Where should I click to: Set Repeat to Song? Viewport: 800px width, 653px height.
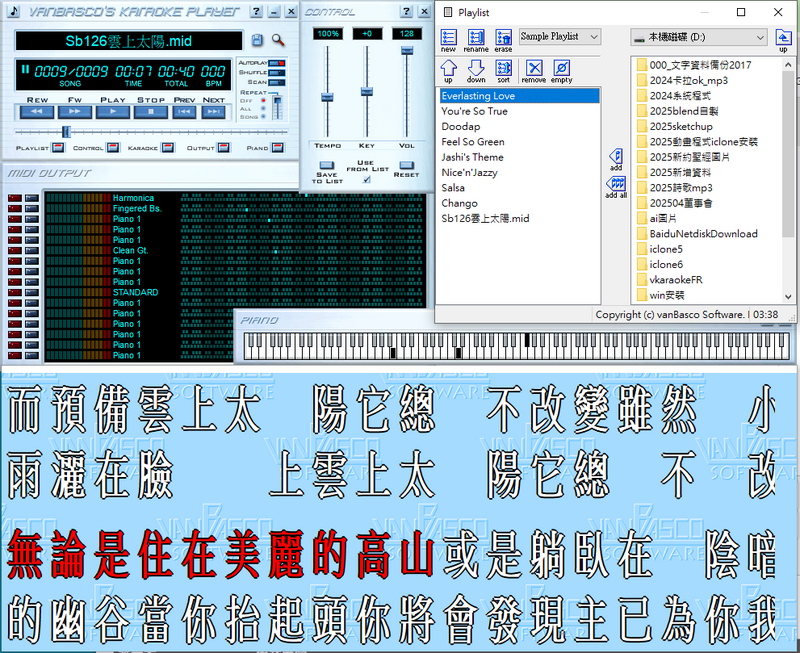pos(263,117)
